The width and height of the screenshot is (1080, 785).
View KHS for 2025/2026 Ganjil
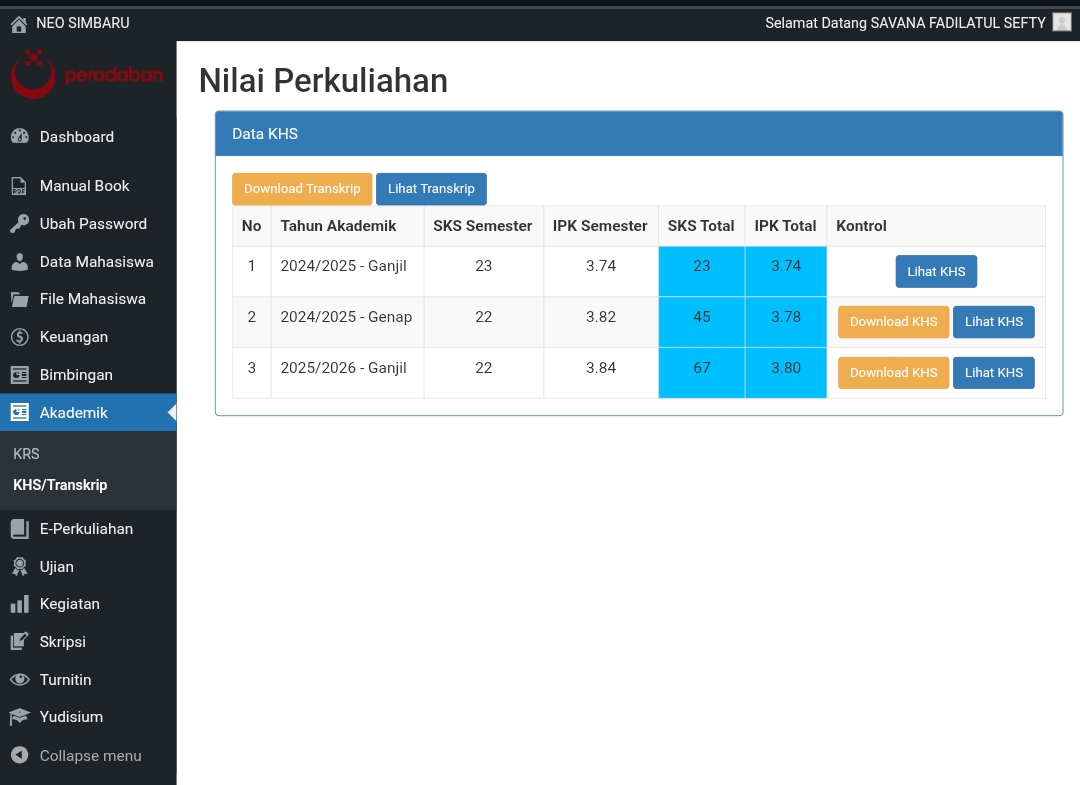coord(993,373)
